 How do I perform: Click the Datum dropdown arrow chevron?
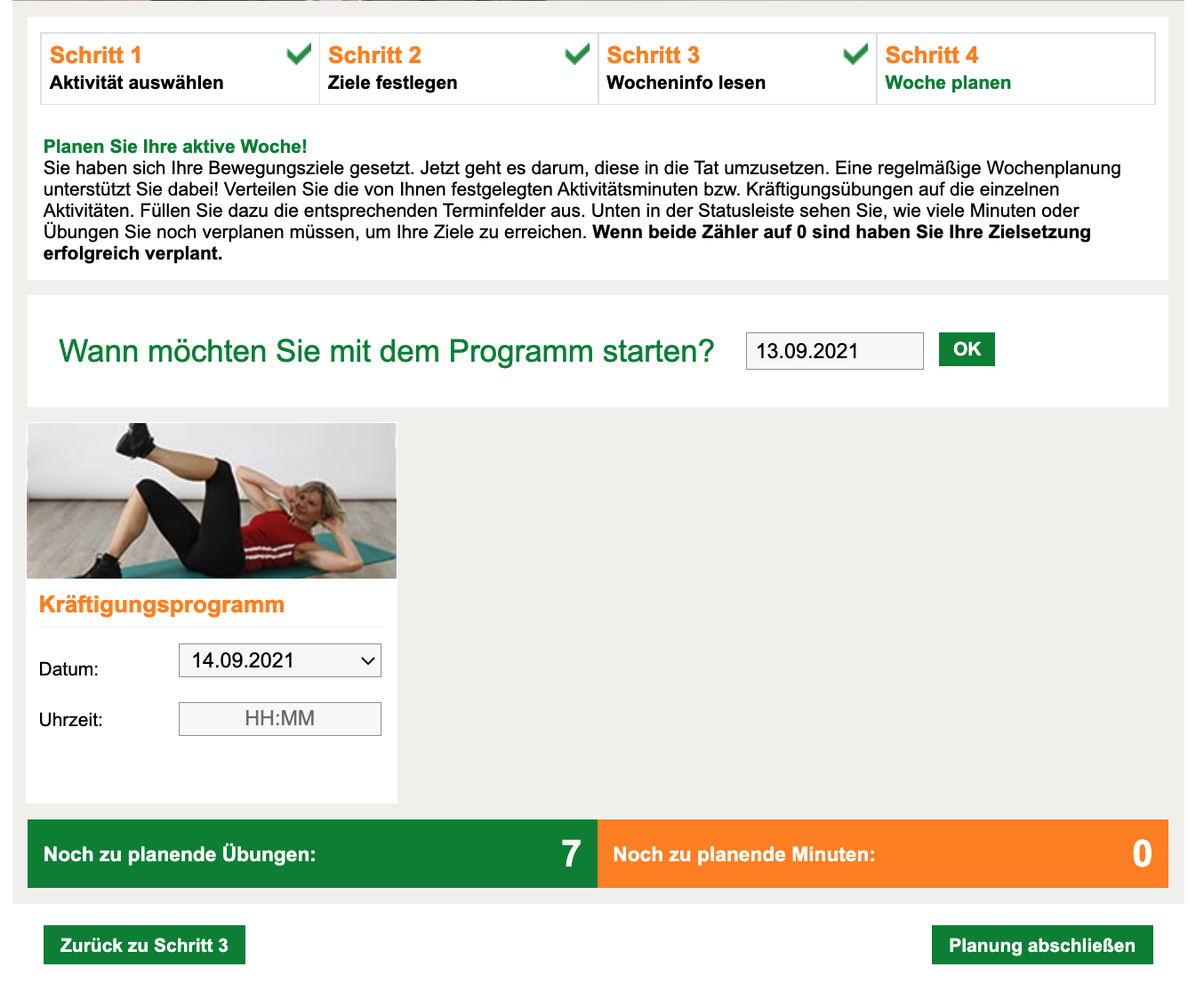tap(368, 660)
